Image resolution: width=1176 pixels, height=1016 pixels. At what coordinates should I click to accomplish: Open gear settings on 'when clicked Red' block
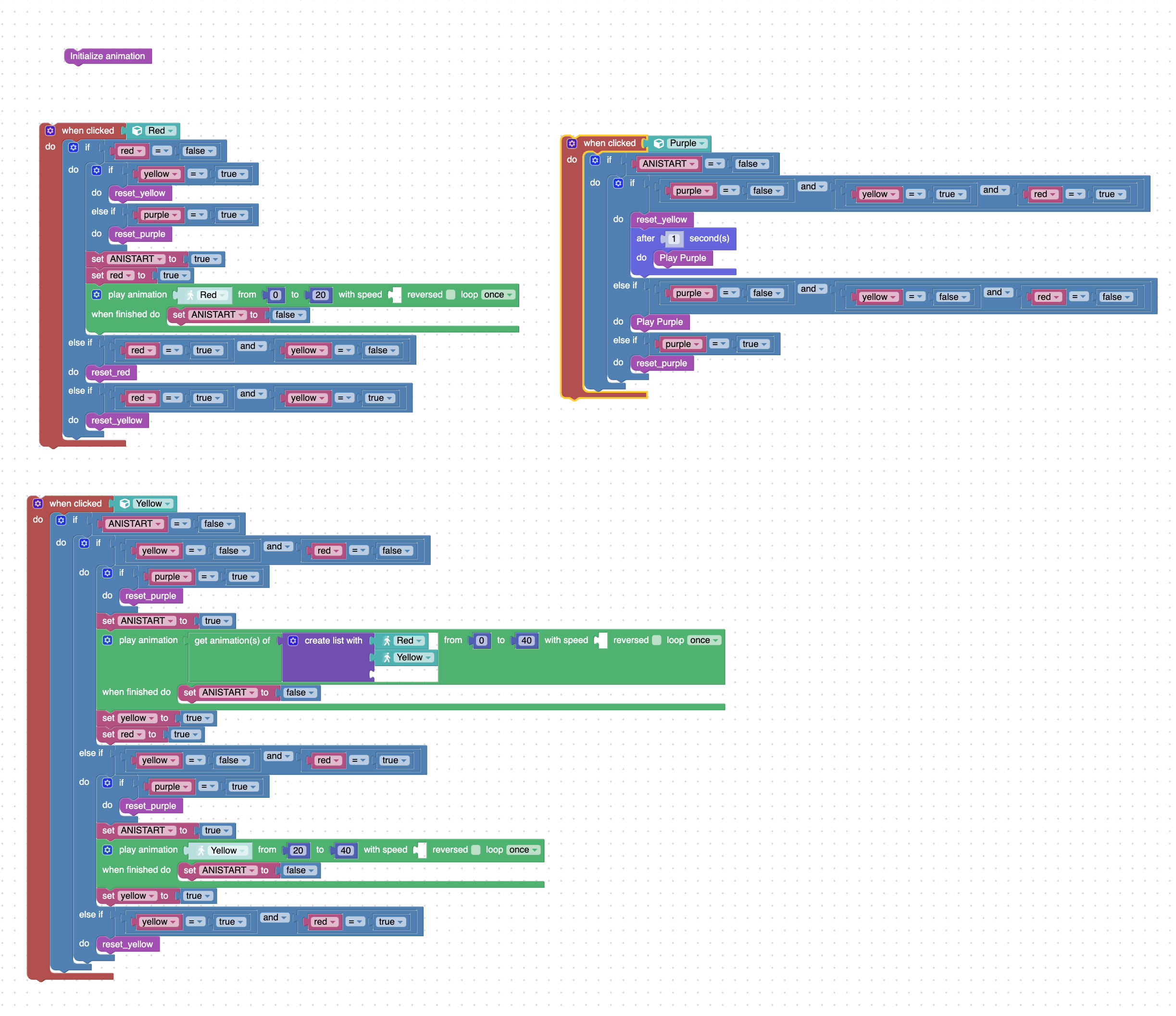[x=50, y=130]
